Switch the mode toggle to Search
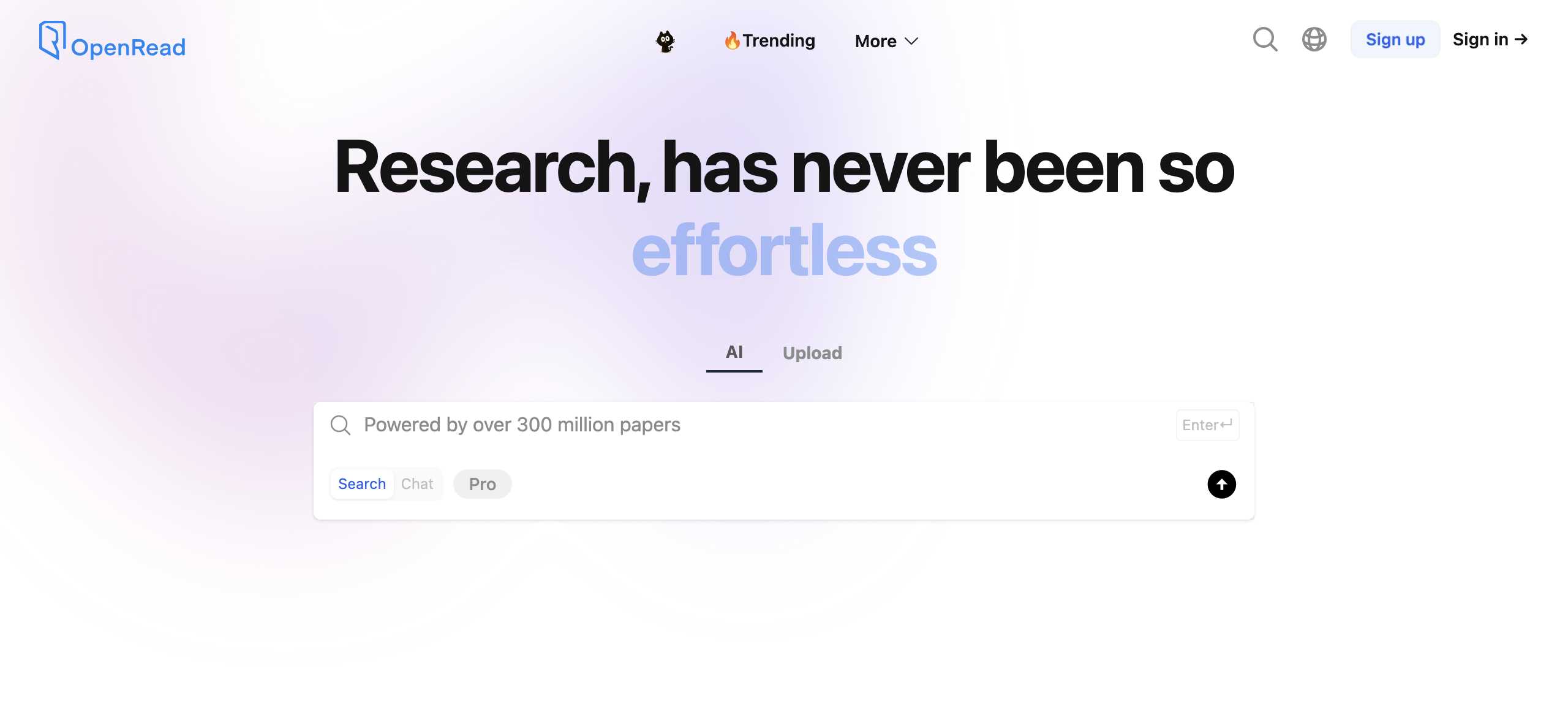The width and height of the screenshot is (1568, 712). pyautogui.click(x=362, y=484)
